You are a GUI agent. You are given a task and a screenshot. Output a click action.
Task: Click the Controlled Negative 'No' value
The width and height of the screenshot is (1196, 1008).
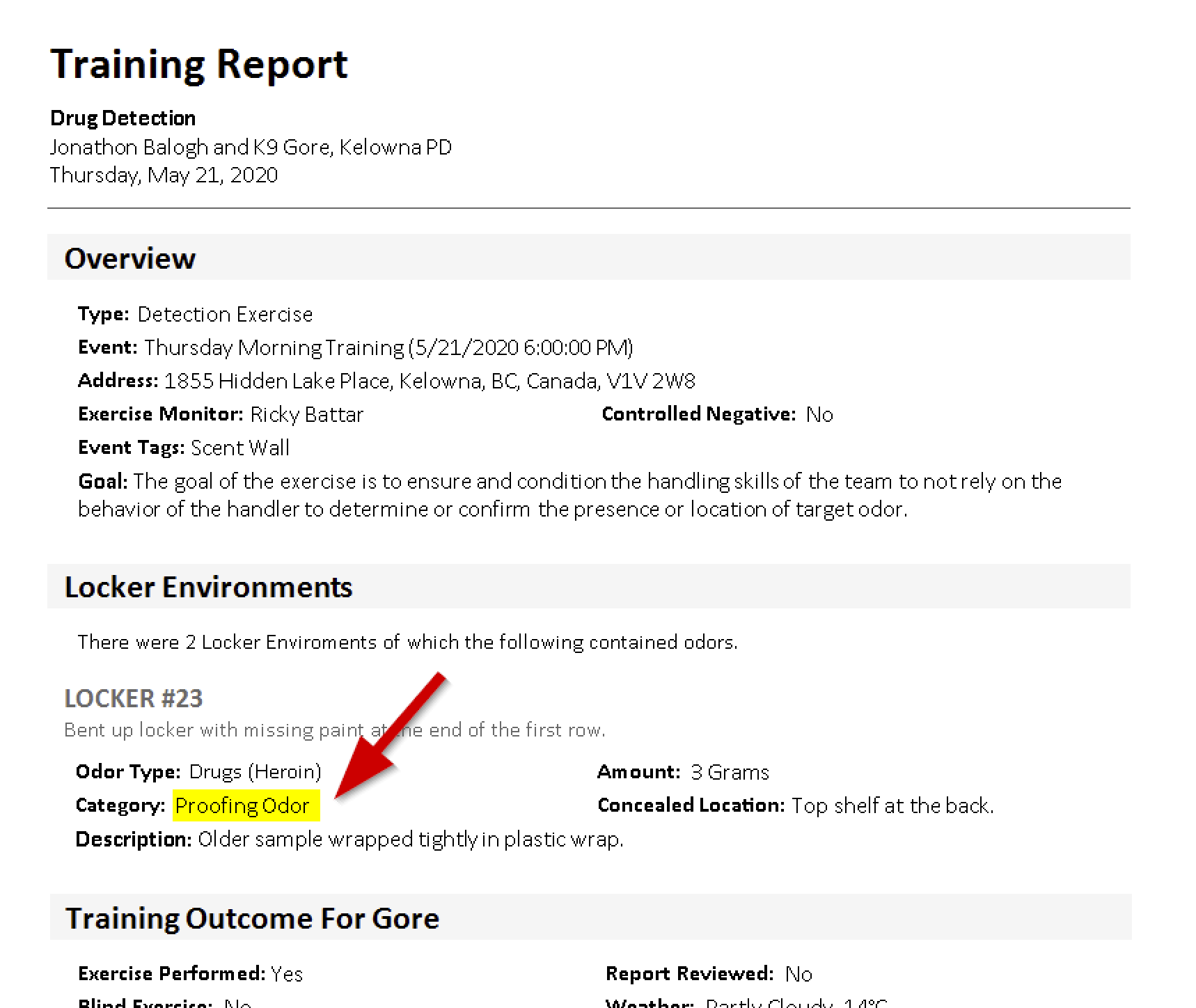pyautogui.click(x=819, y=414)
